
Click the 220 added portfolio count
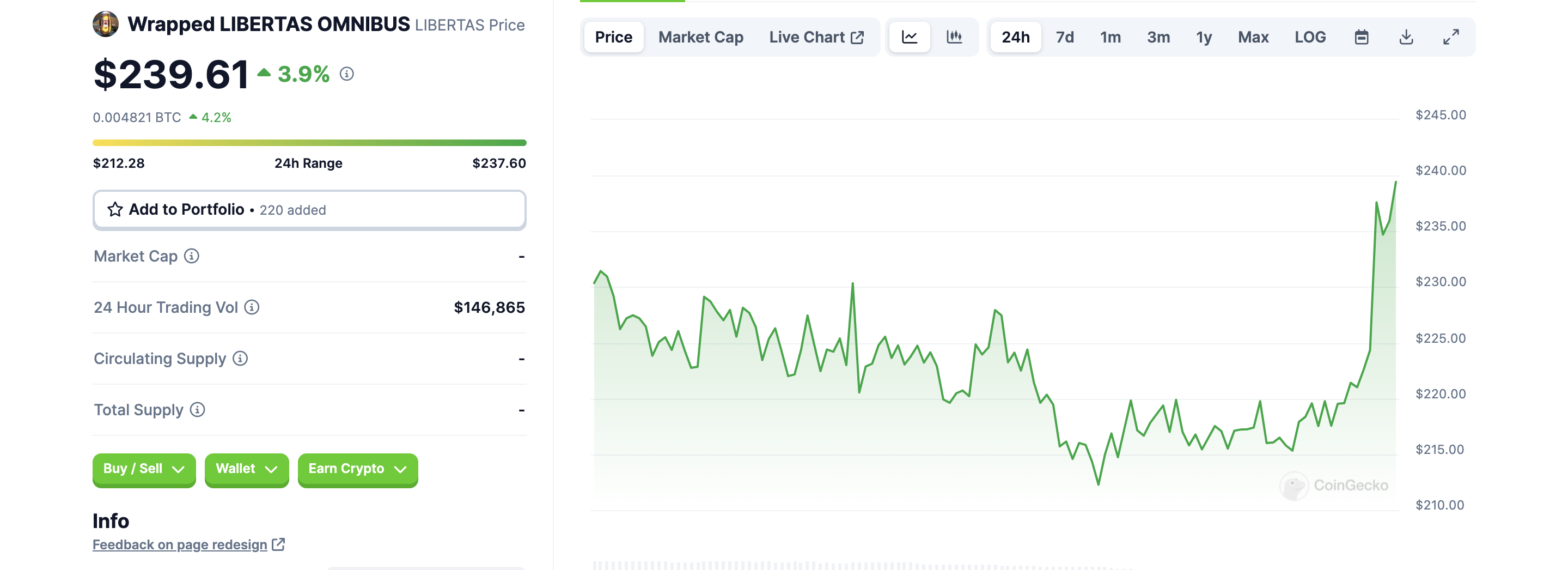point(293,210)
